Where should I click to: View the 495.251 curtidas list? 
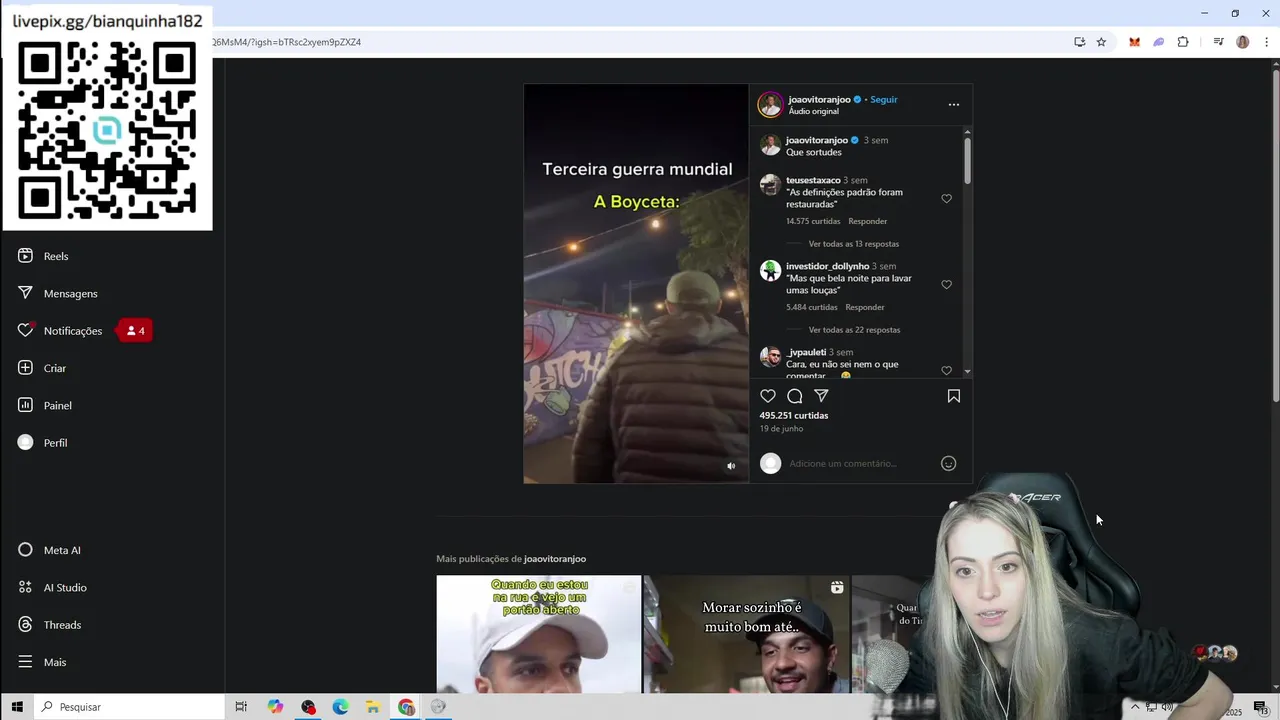click(x=794, y=415)
